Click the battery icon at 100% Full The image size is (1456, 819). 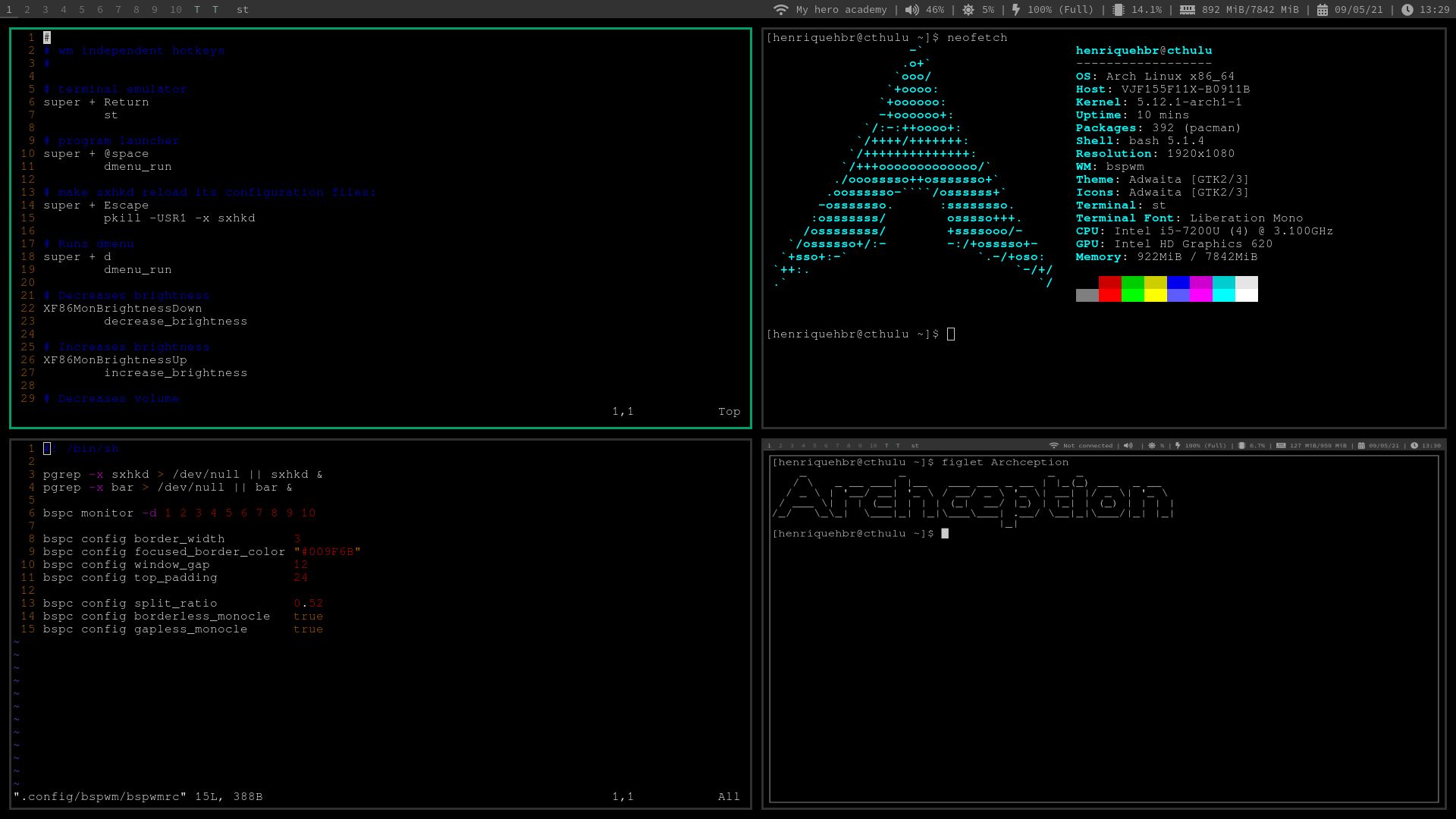click(x=1017, y=10)
